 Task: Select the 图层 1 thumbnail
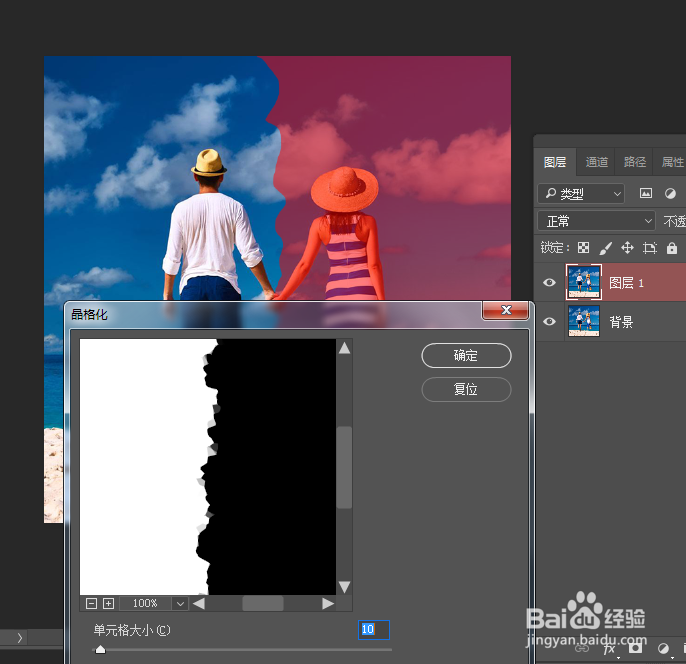pos(584,282)
